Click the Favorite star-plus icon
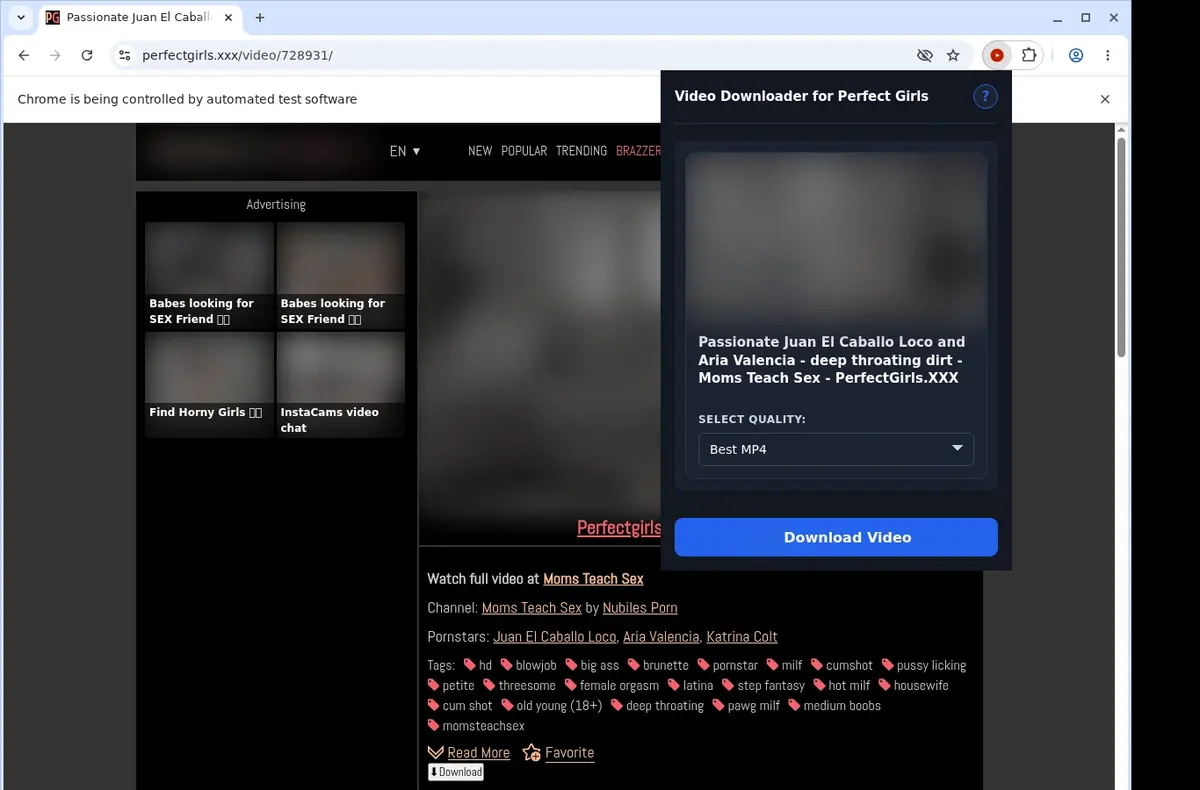1200x790 pixels. tap(532, 753)
